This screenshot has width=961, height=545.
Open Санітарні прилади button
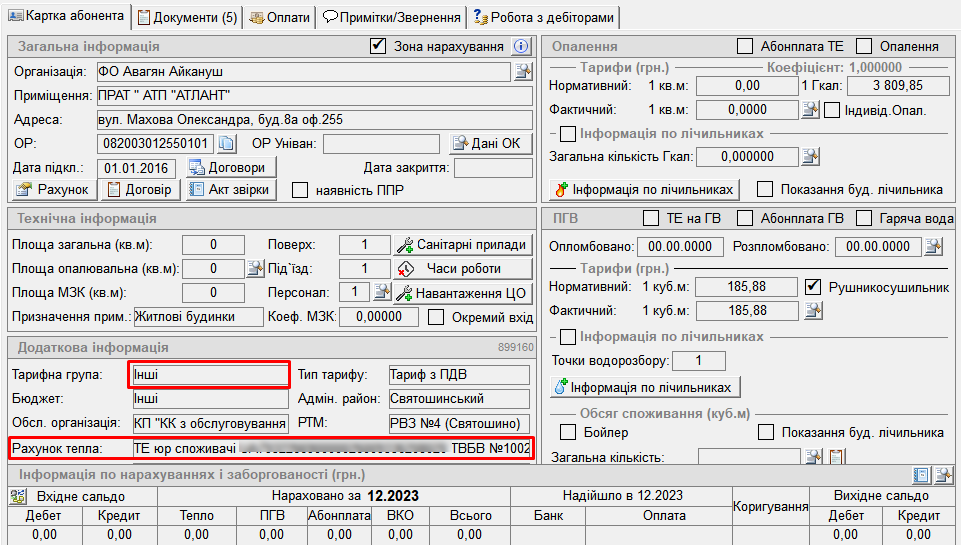coord(462,244)
